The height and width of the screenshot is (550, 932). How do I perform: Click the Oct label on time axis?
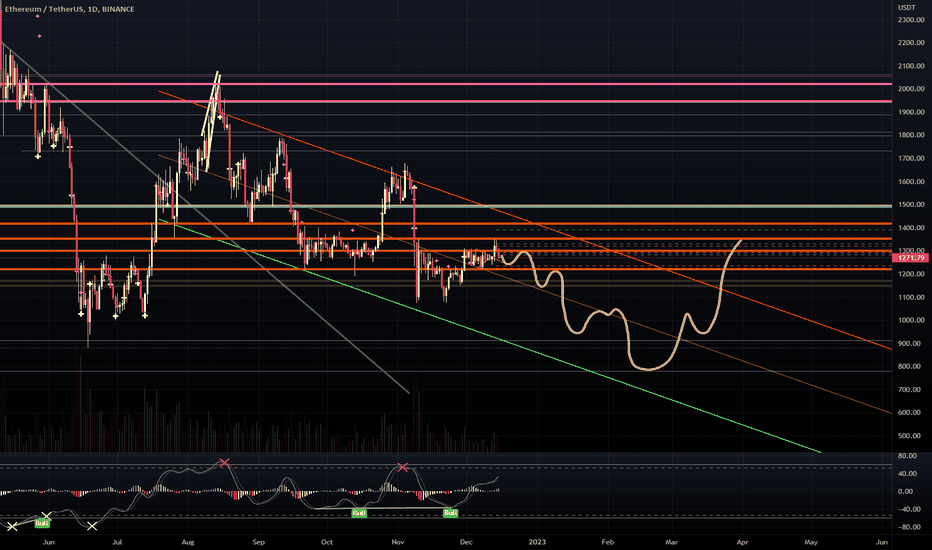327,542
